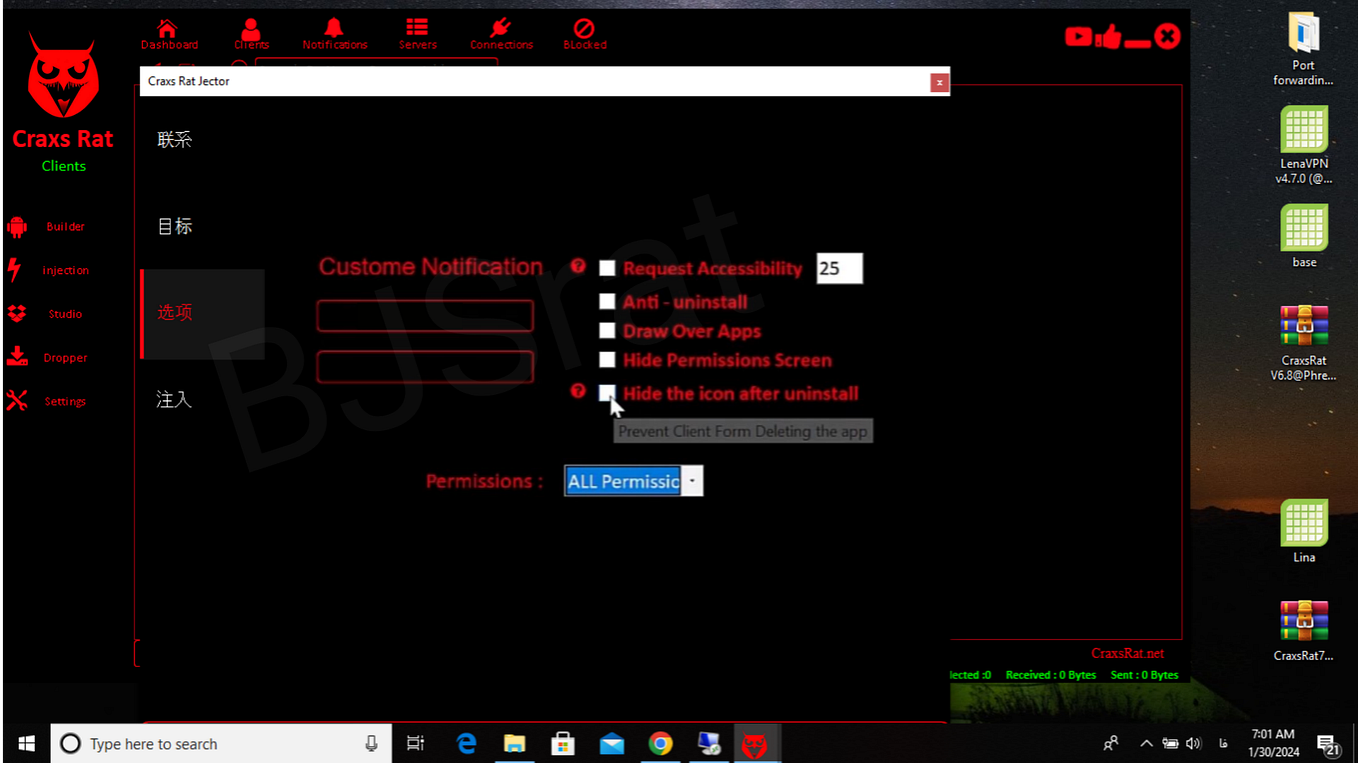This screenshot has width=1358, height=763.
Task: View the Clients list
Action: point(251,32)
